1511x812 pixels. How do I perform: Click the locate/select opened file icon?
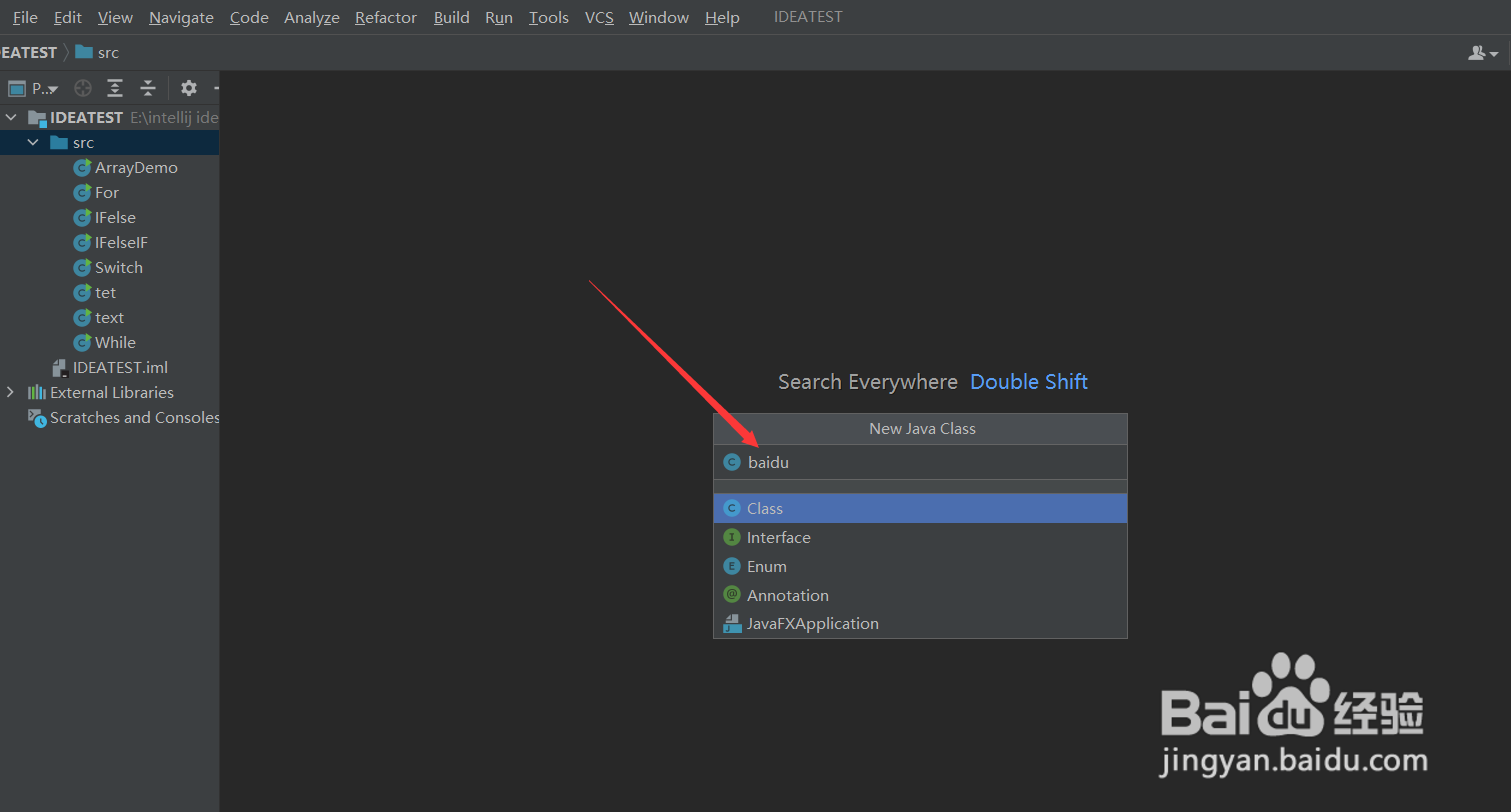pos(83,88)
